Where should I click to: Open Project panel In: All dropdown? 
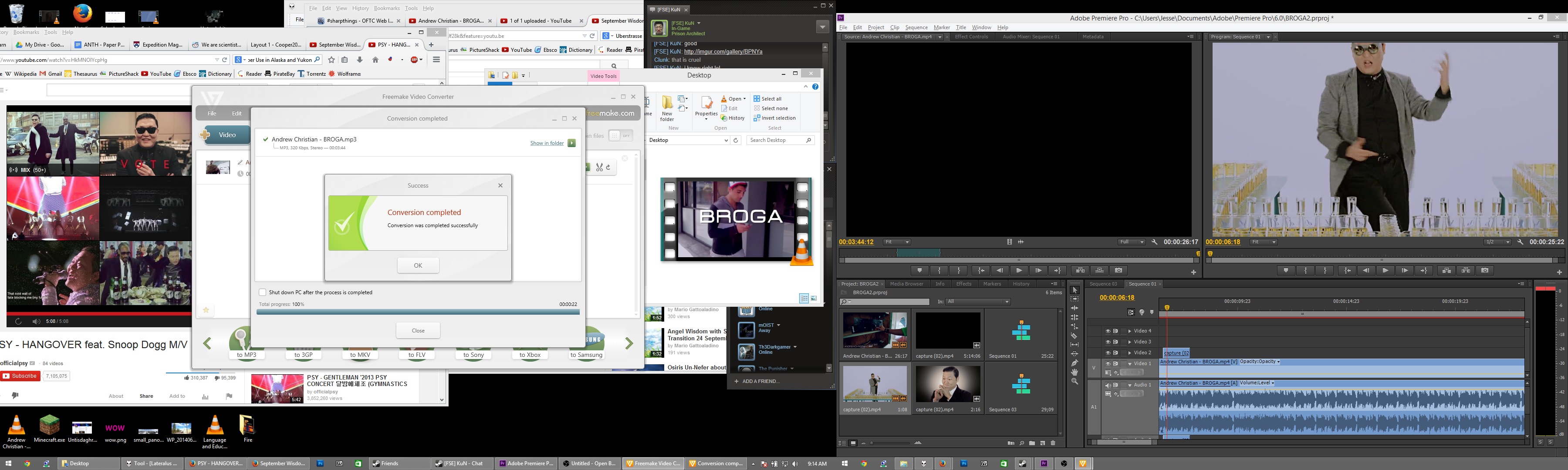pos(978,302)
